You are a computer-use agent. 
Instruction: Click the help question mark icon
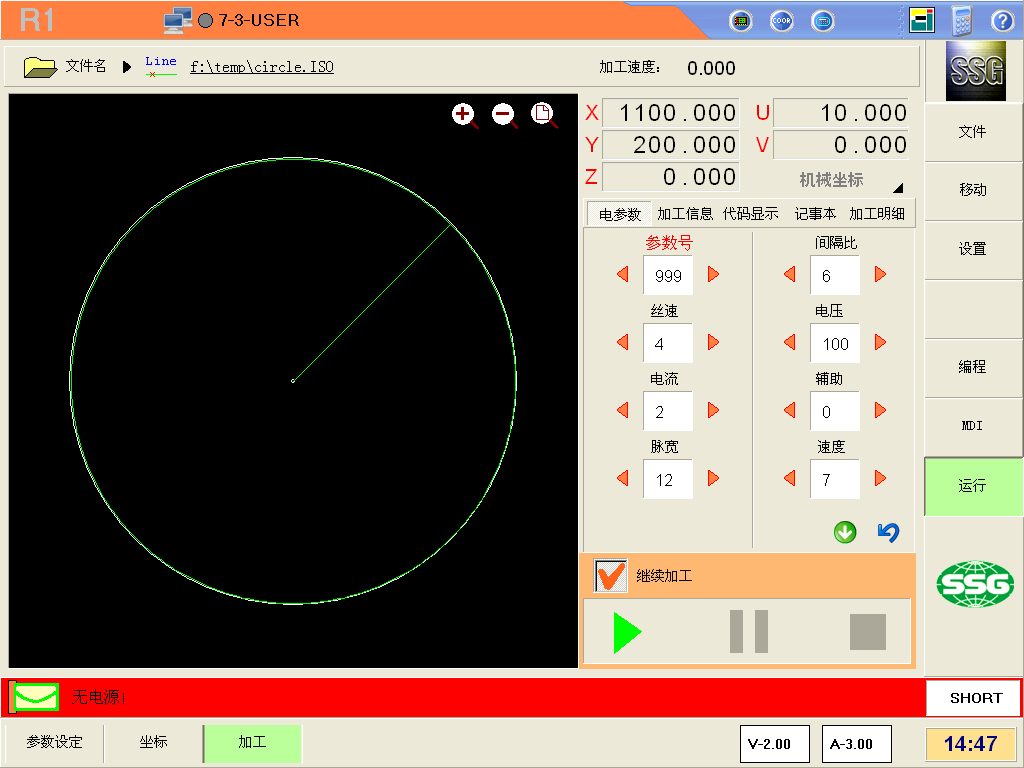(1002, 21)
